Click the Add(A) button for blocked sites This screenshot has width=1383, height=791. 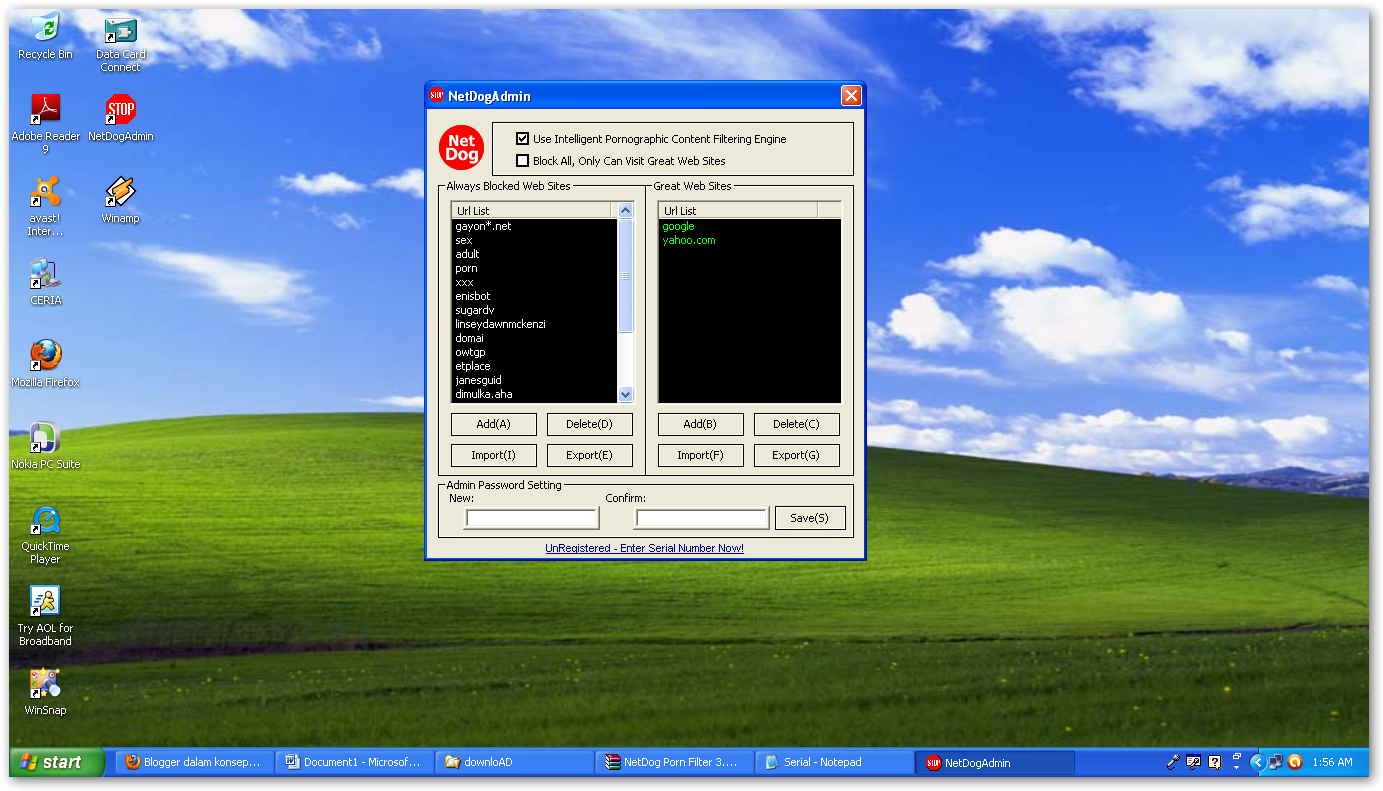click(494, 424)
